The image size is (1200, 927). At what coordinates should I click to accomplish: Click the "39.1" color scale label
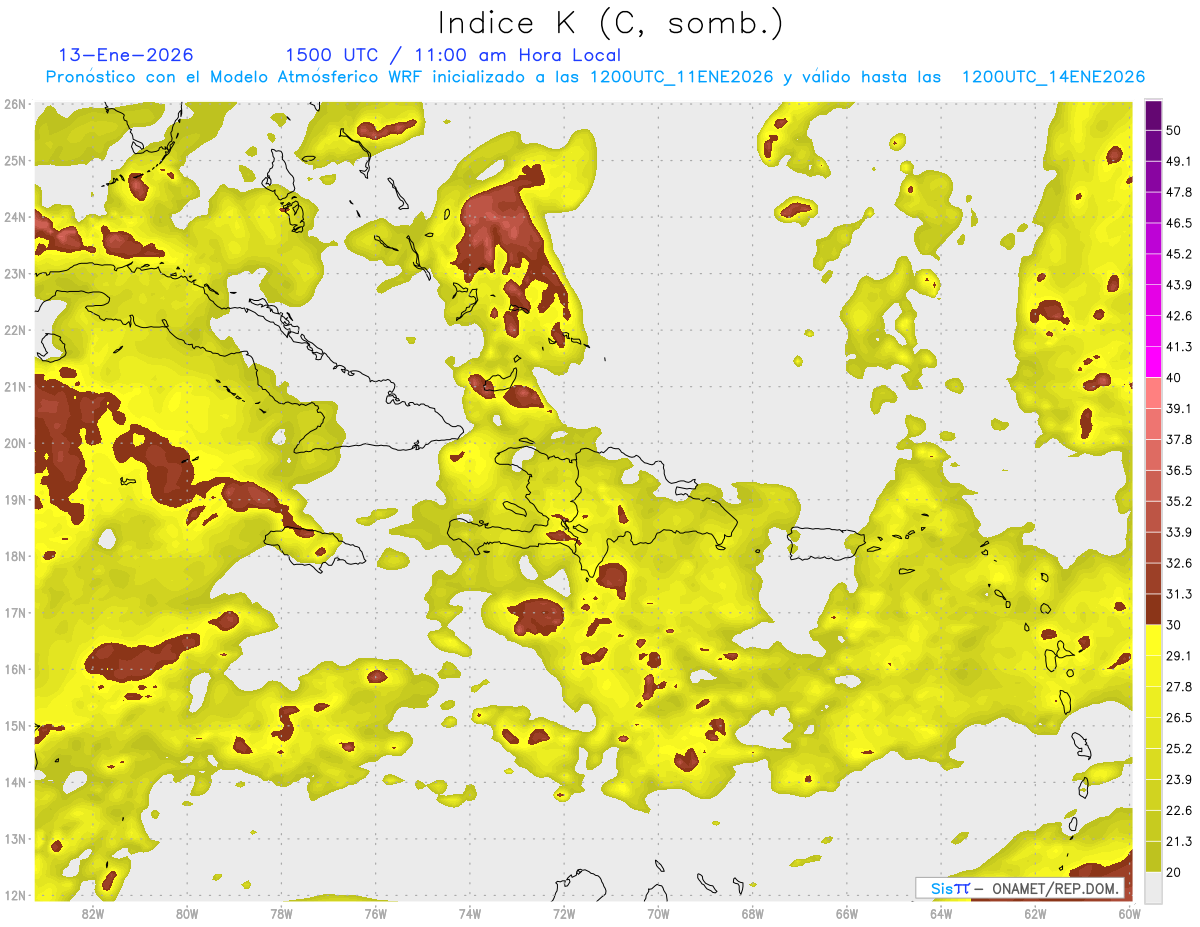1179,409
